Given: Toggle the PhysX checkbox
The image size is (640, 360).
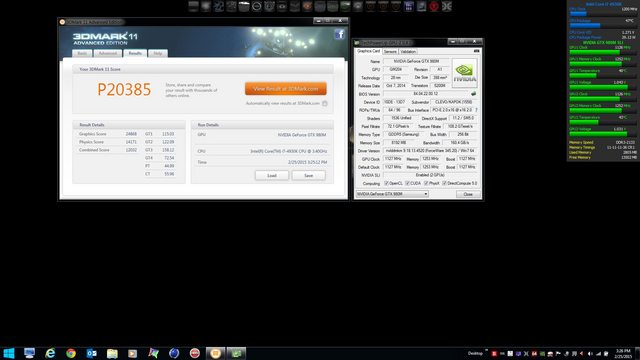Looking at the screenshot, I should (426, 183).
